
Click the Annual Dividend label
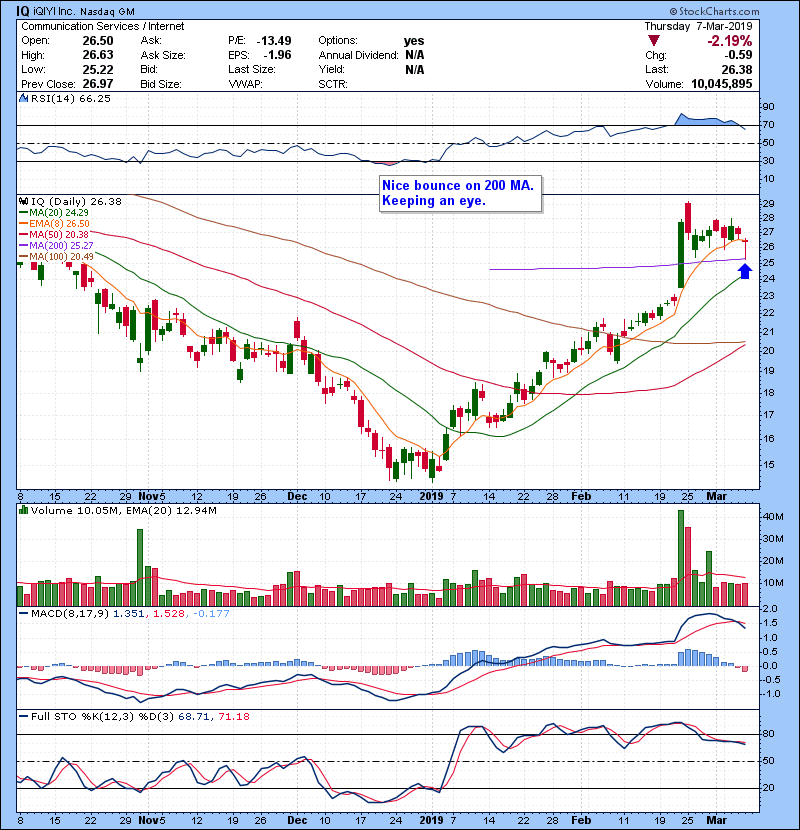(358, 55)
